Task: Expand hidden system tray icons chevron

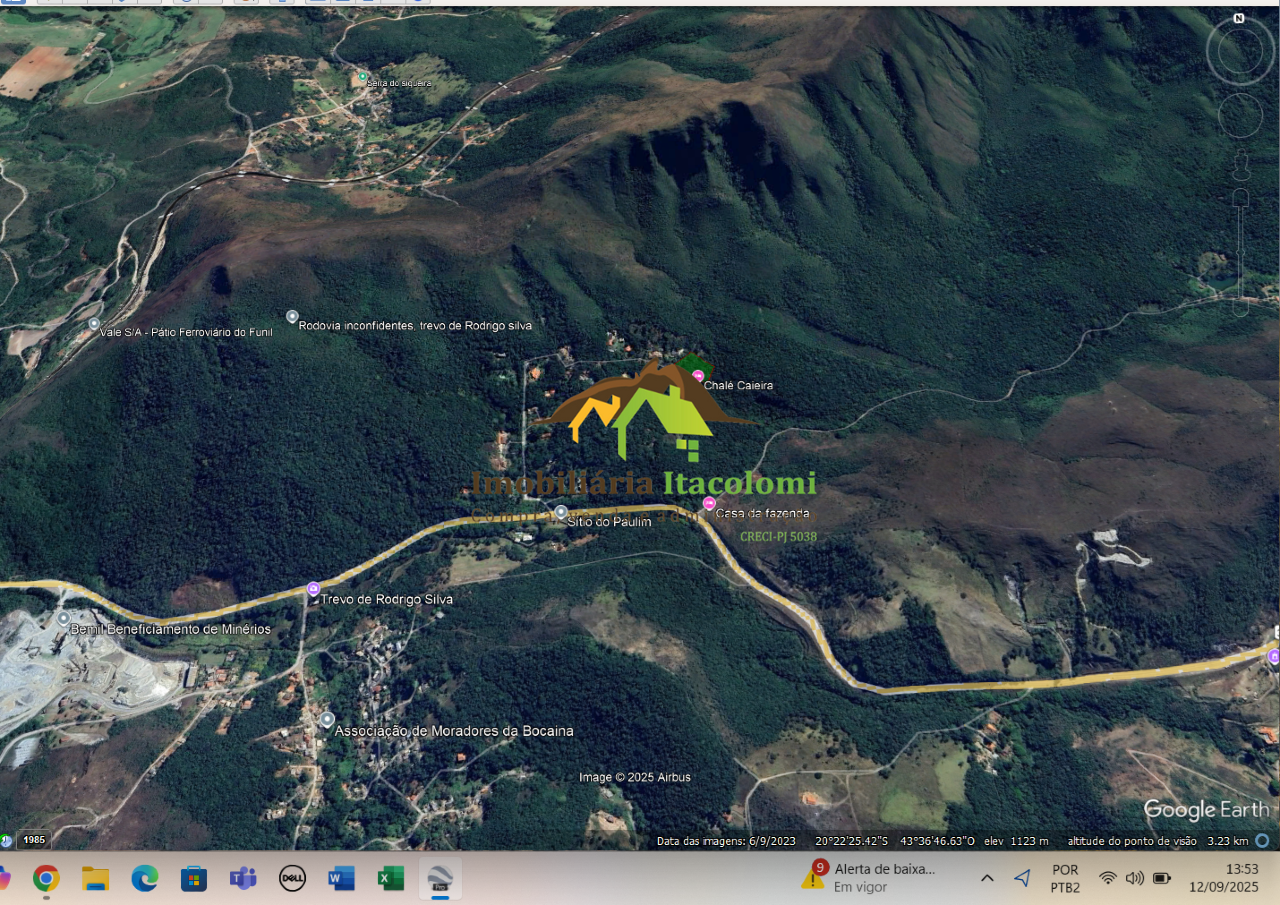Action: 987,878
